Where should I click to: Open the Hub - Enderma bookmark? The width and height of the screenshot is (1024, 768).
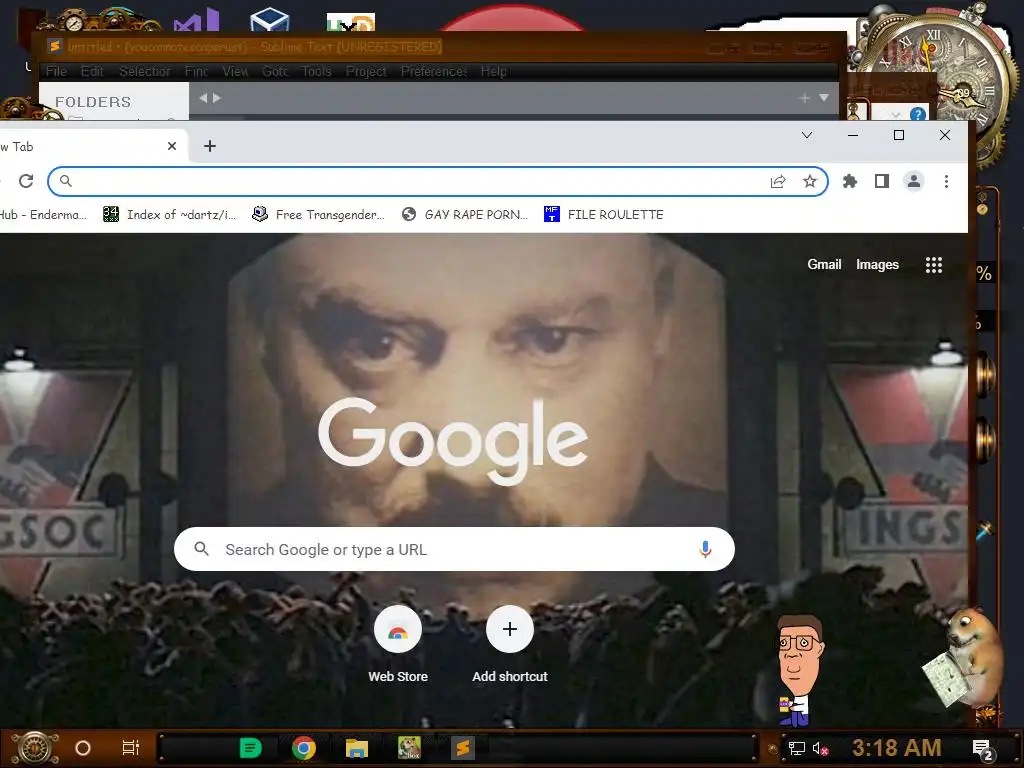42,214
